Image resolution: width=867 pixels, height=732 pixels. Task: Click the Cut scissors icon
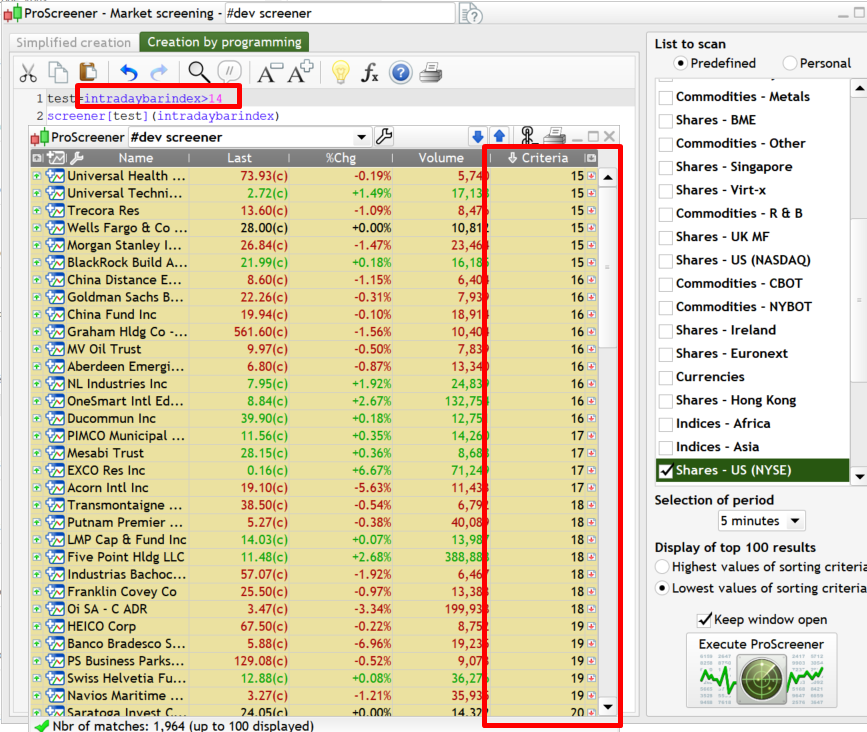click(28, 73)
